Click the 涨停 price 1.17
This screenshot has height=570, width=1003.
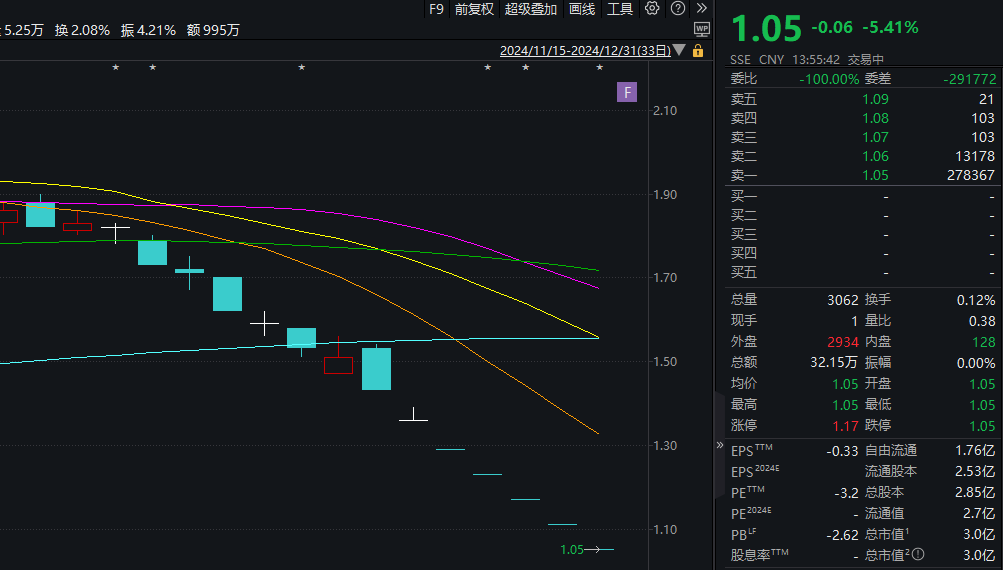[845, 425]
